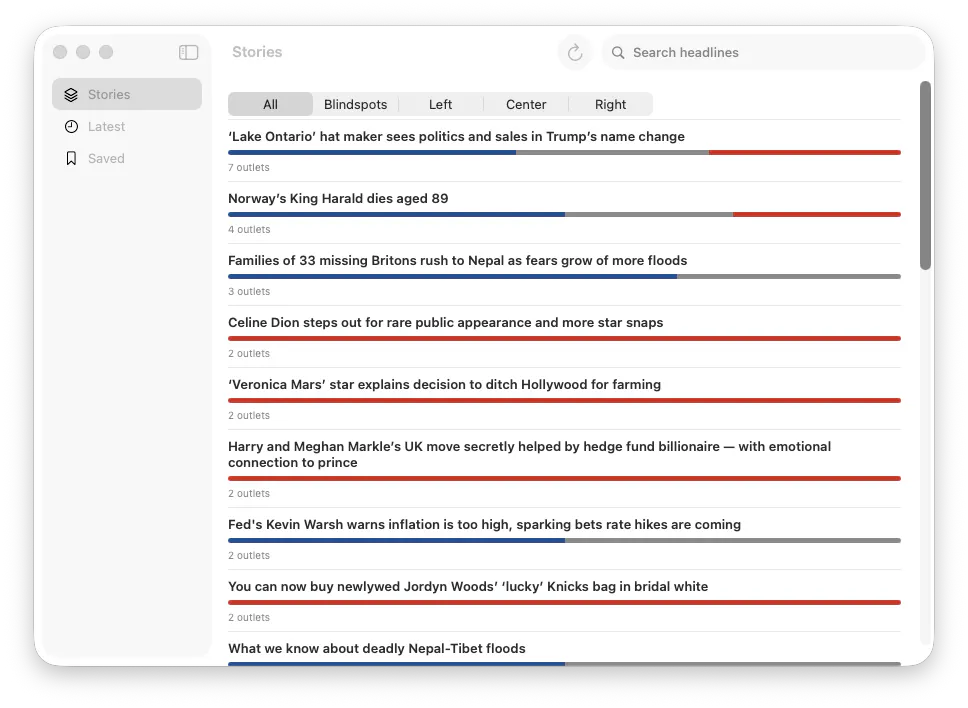Click bias bar under King Harald story
968x708 pixels.
tap(564, 214)
